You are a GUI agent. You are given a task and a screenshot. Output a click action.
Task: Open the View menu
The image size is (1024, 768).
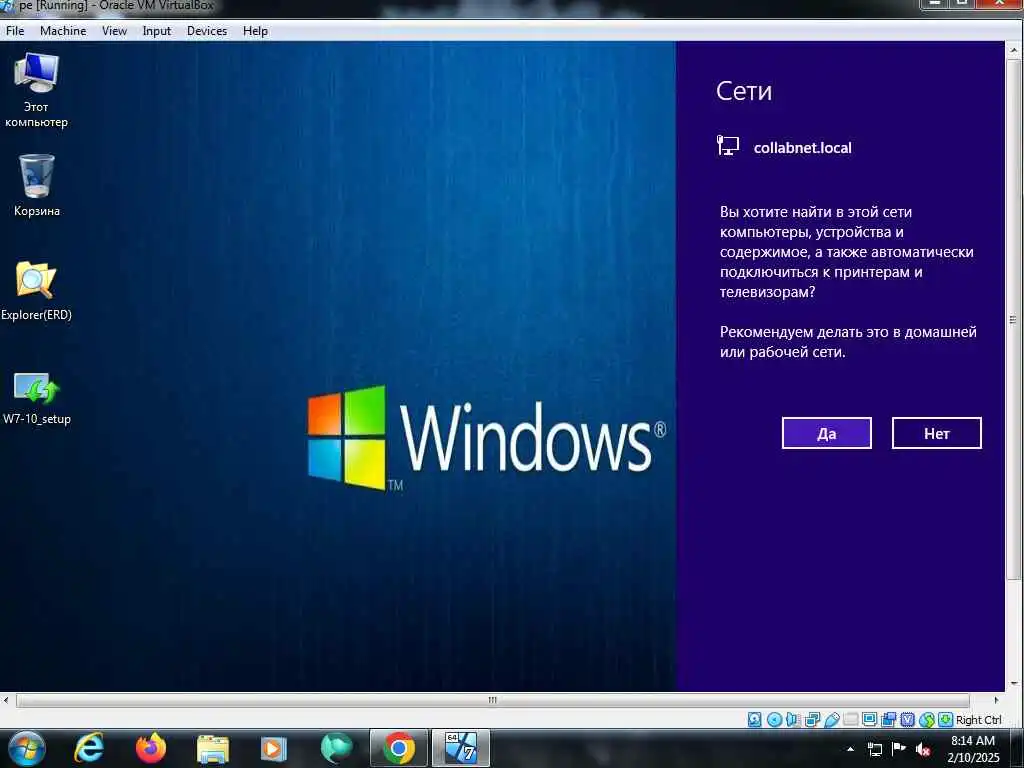pos(114,31)
